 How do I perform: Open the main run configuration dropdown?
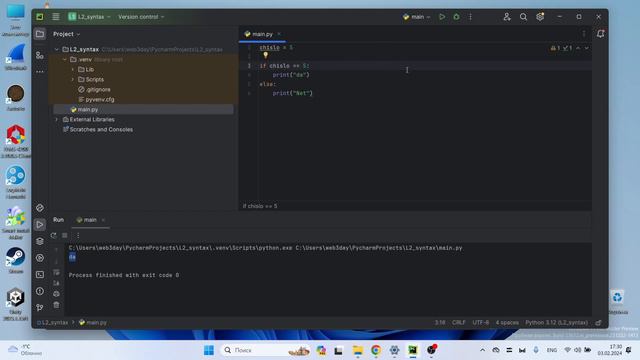[x=416, y=17]
